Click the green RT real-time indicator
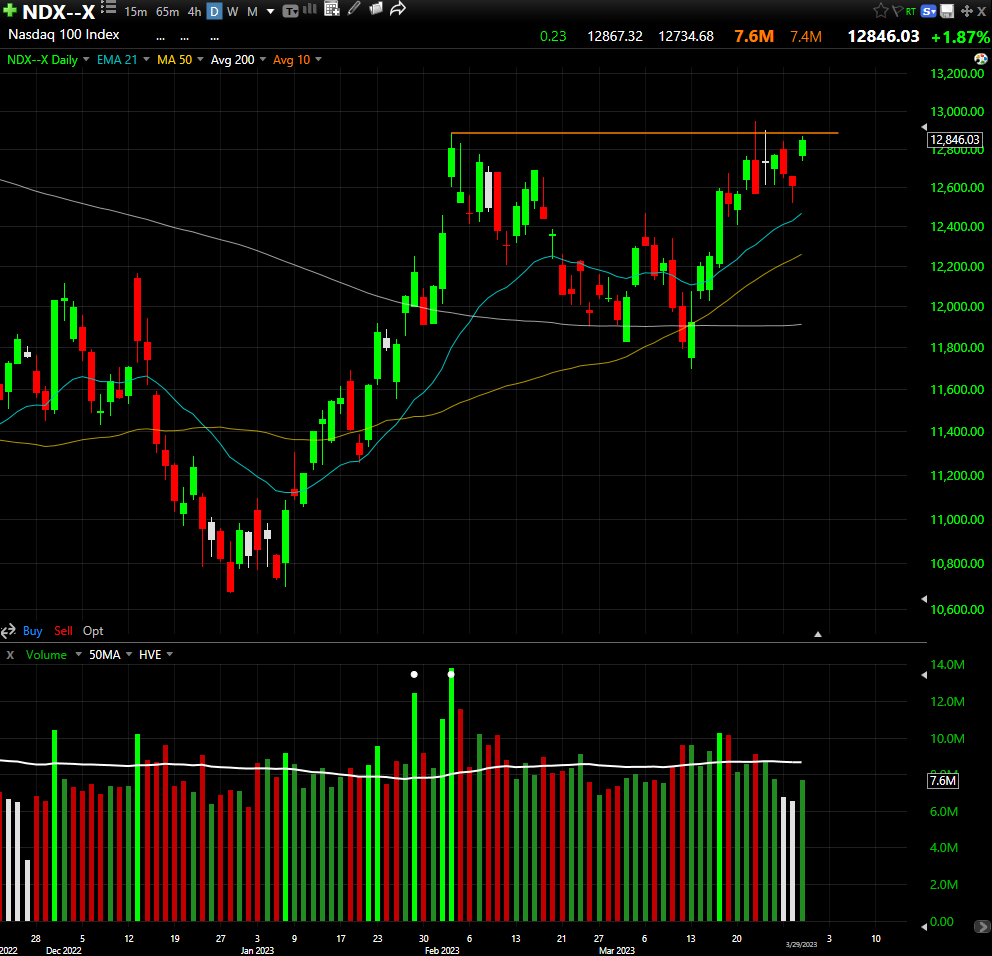The width and height of the screenshot is (992, 956). [911, 11]
